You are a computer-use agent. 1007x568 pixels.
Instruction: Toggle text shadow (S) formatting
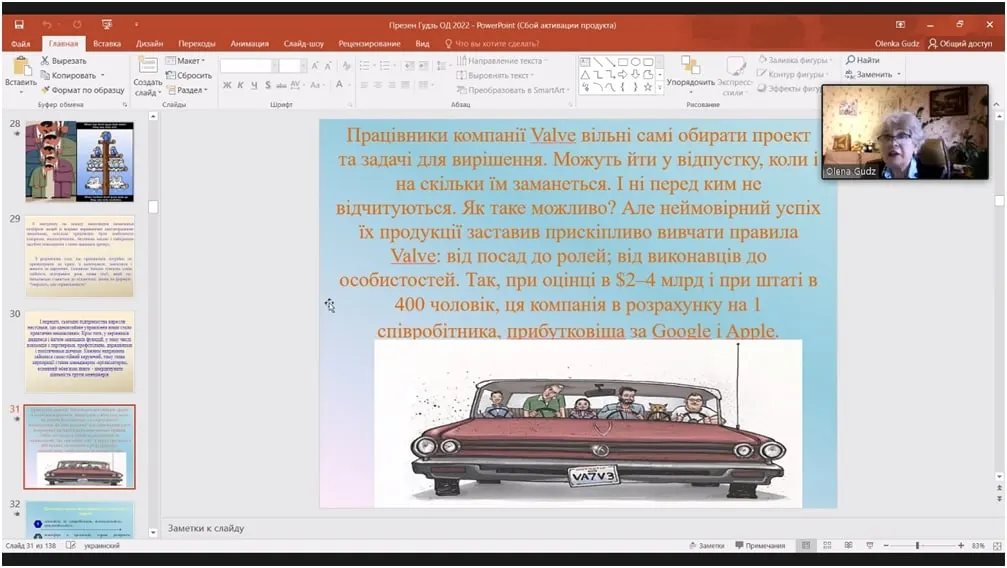pyautogui.click(x=268, y=85)
